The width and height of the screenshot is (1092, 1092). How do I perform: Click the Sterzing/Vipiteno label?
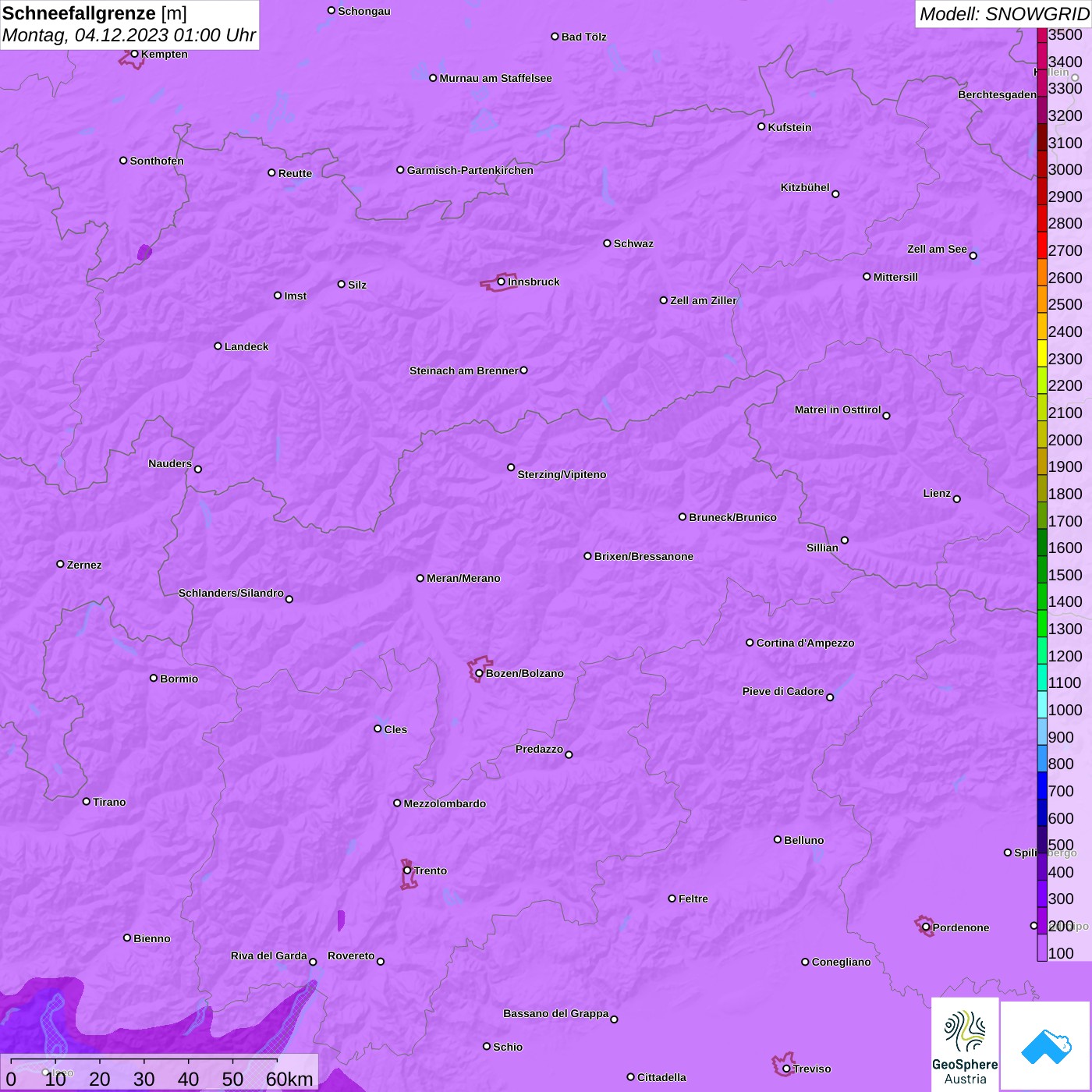pos(562,474)
